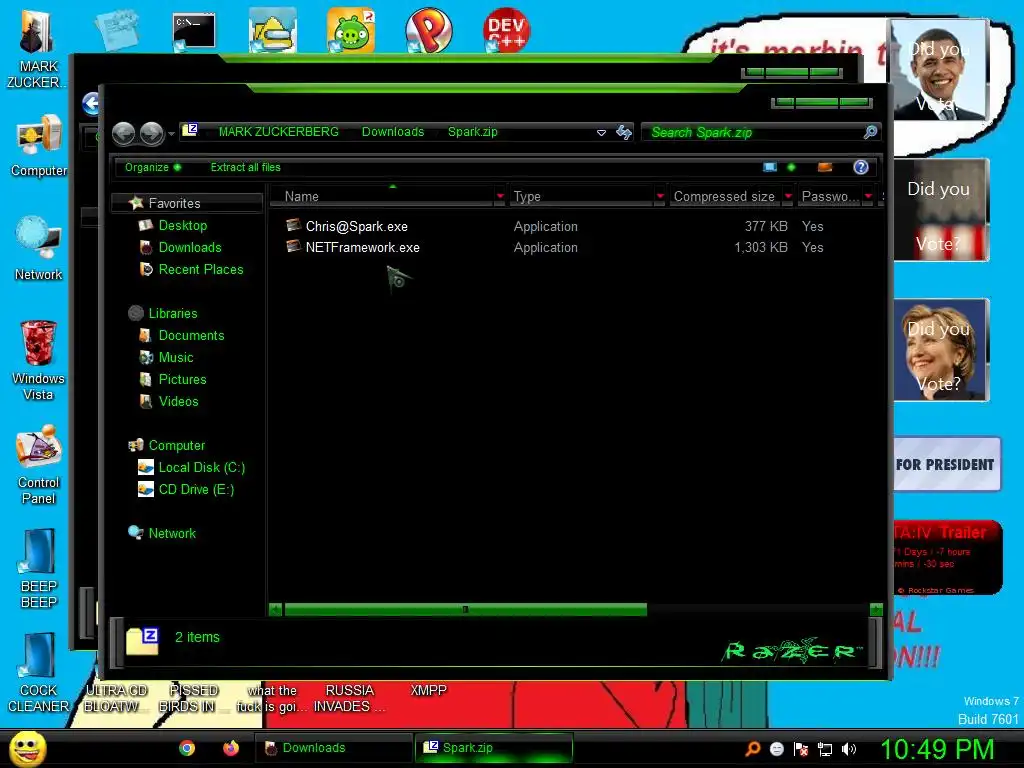Open the Control Panel desktop icon
The width and height of the screenshot is (1024, 768).
click(x=39, y=448)
